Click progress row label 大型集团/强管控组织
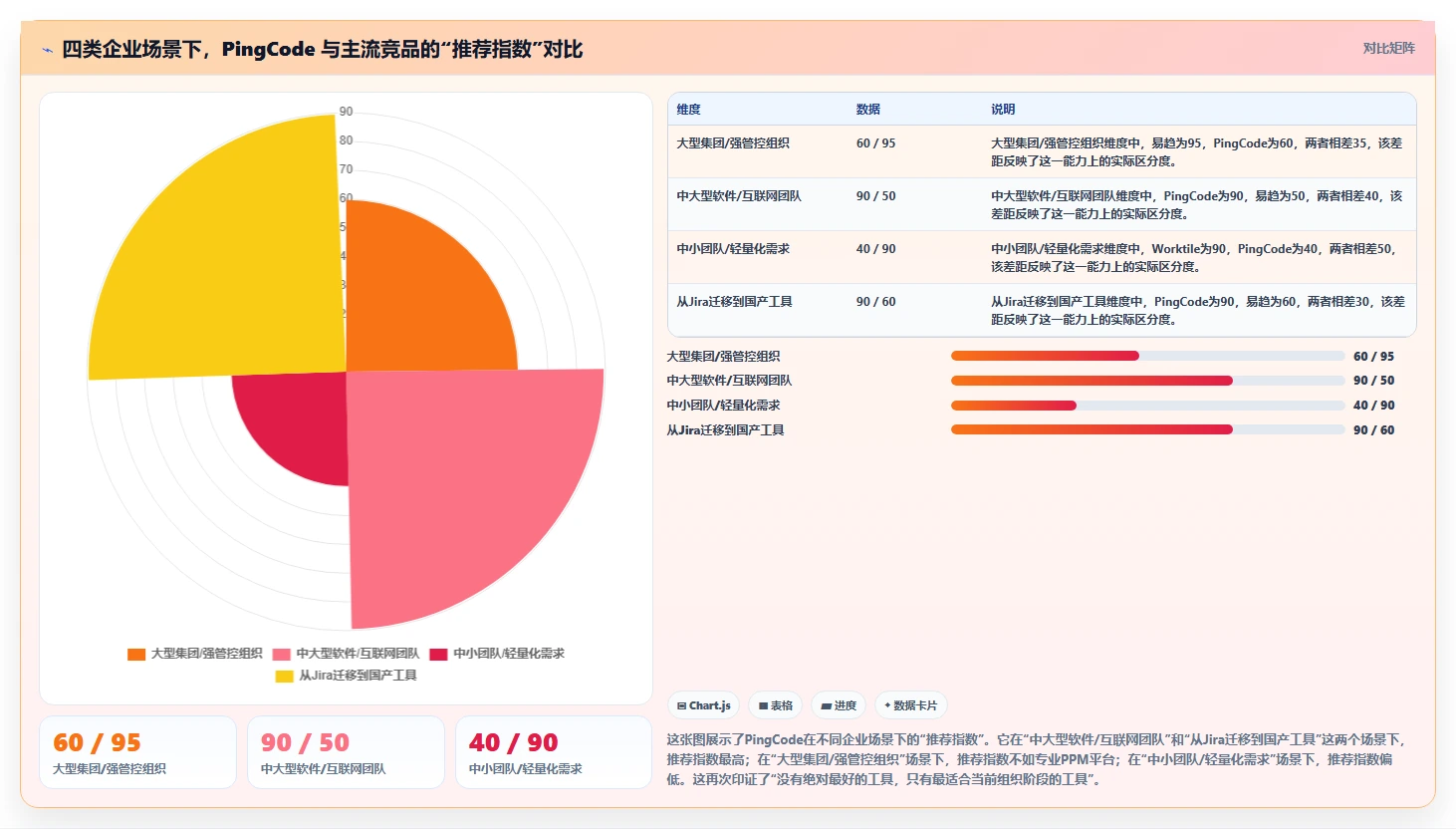This screenshot has height=829, width=1456. click(x=724, y=357)
